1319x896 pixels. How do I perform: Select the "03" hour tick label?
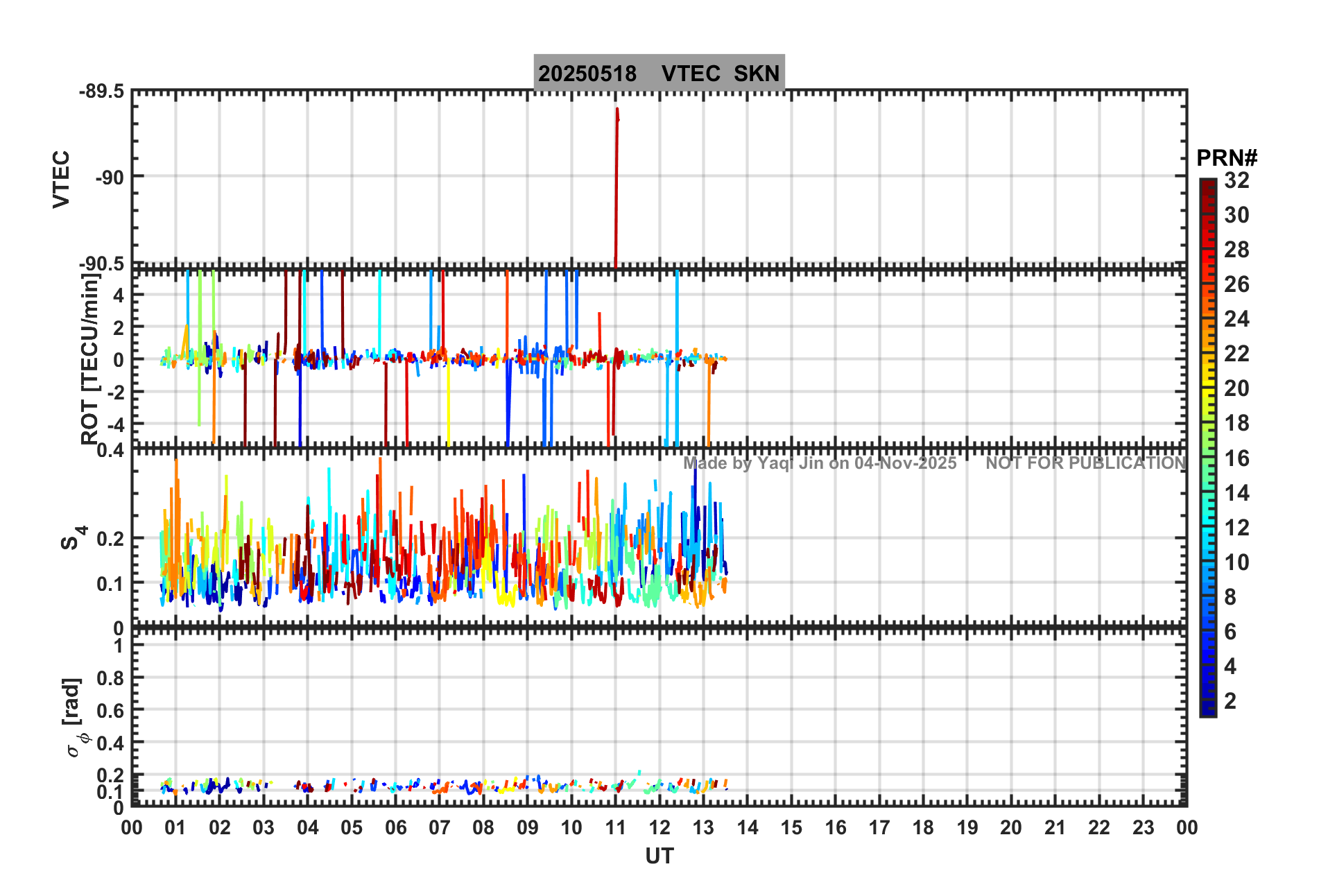tap(264, 827)
